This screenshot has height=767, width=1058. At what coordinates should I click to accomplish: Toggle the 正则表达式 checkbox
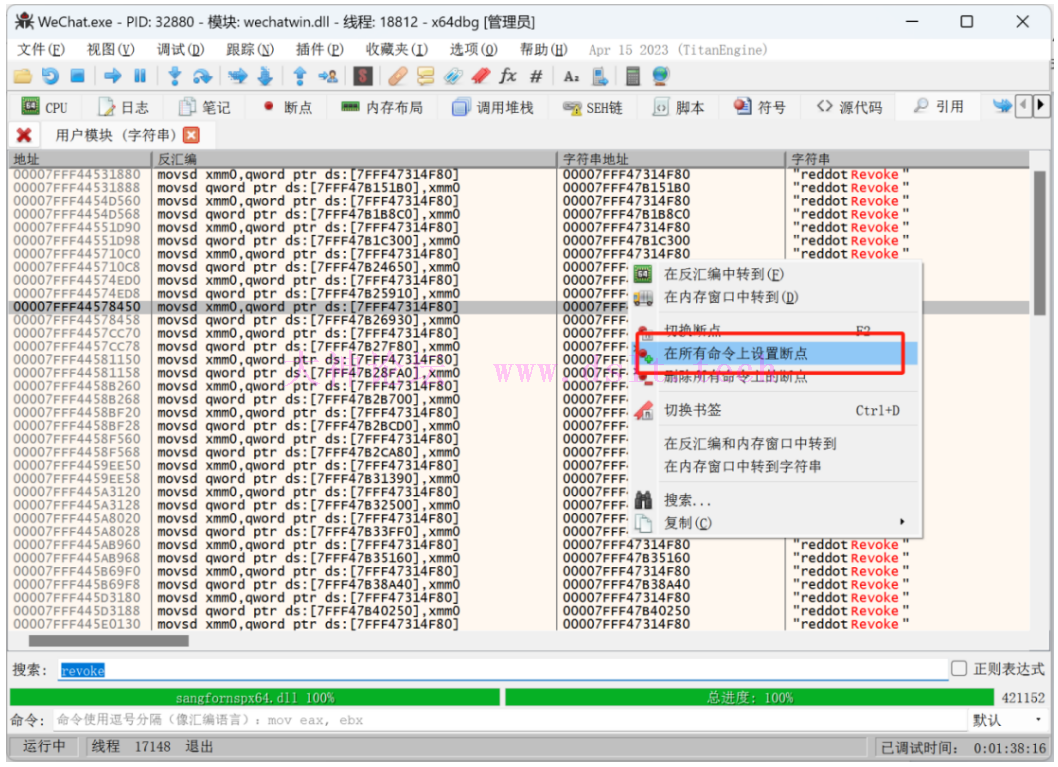pos(959,669)
